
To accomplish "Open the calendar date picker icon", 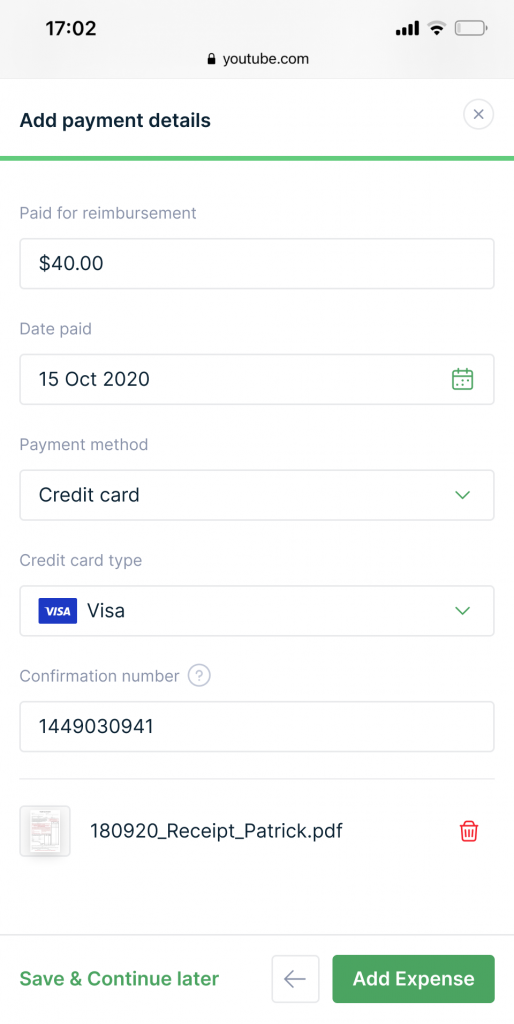I will 462,379.
